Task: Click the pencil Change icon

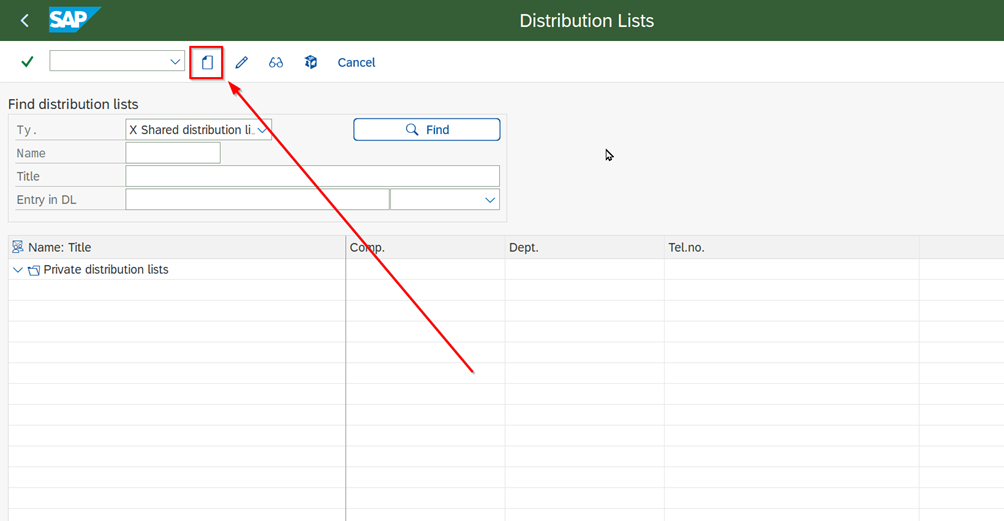Action: [241, 62]
